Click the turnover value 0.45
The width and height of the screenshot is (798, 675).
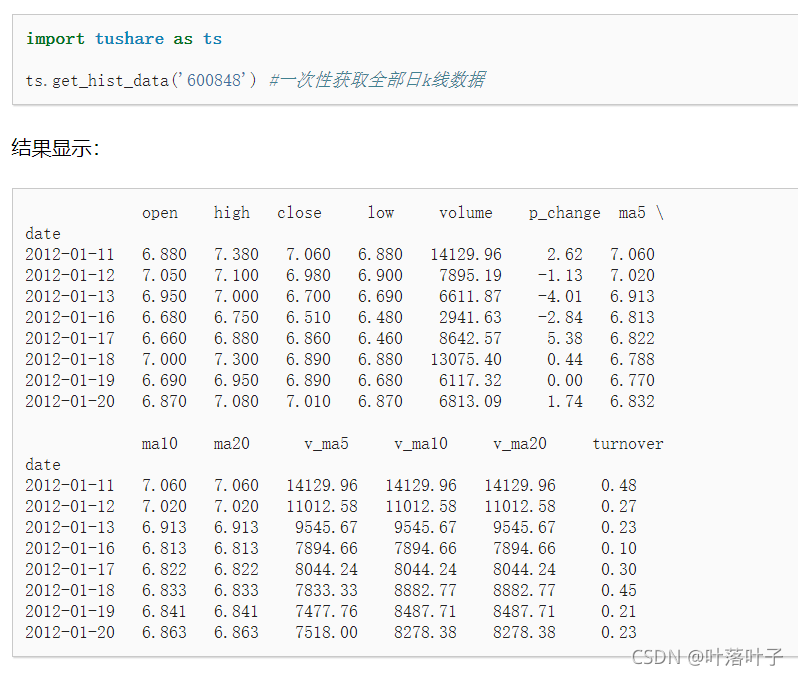[618, 590]
